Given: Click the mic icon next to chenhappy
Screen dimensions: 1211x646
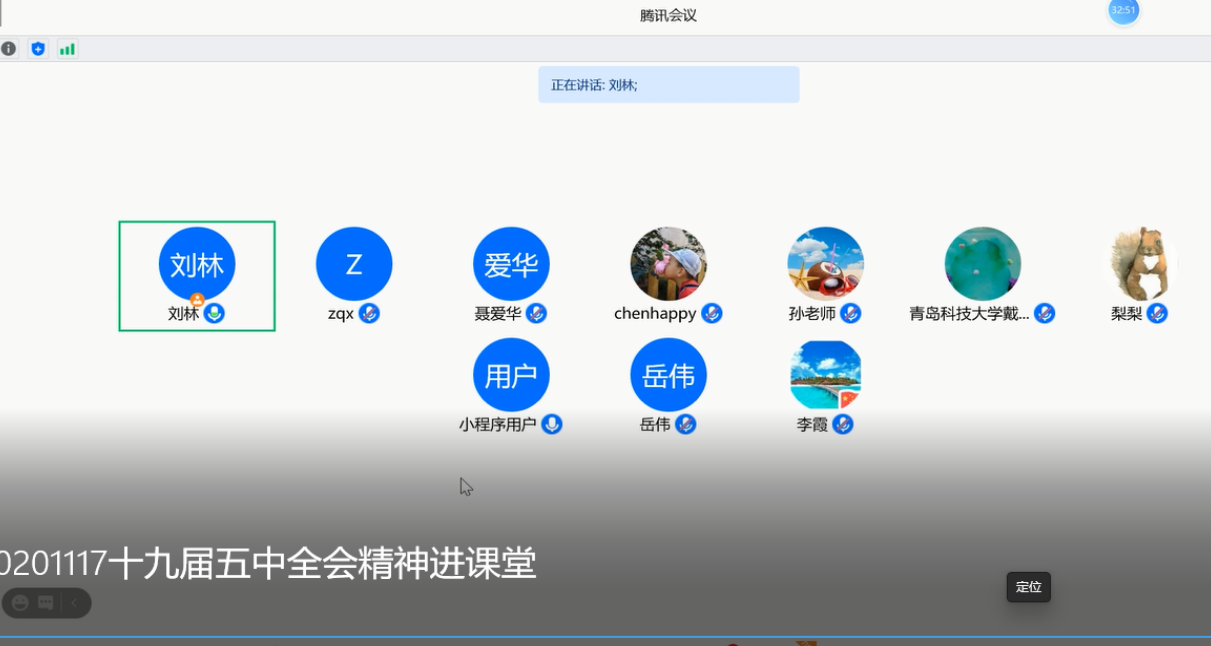Looking at the screenshot, I should (x=711, y=313).
